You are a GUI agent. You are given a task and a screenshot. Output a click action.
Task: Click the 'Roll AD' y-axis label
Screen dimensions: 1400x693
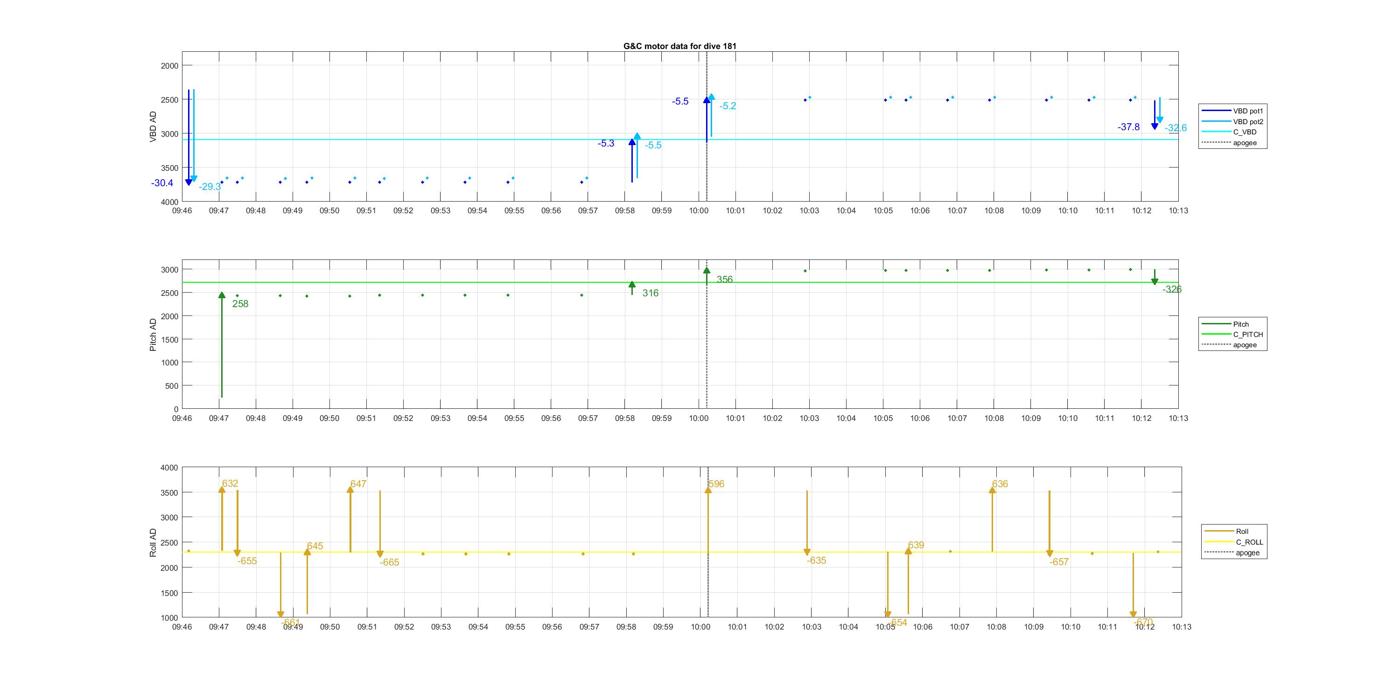[x=153, y=543]
